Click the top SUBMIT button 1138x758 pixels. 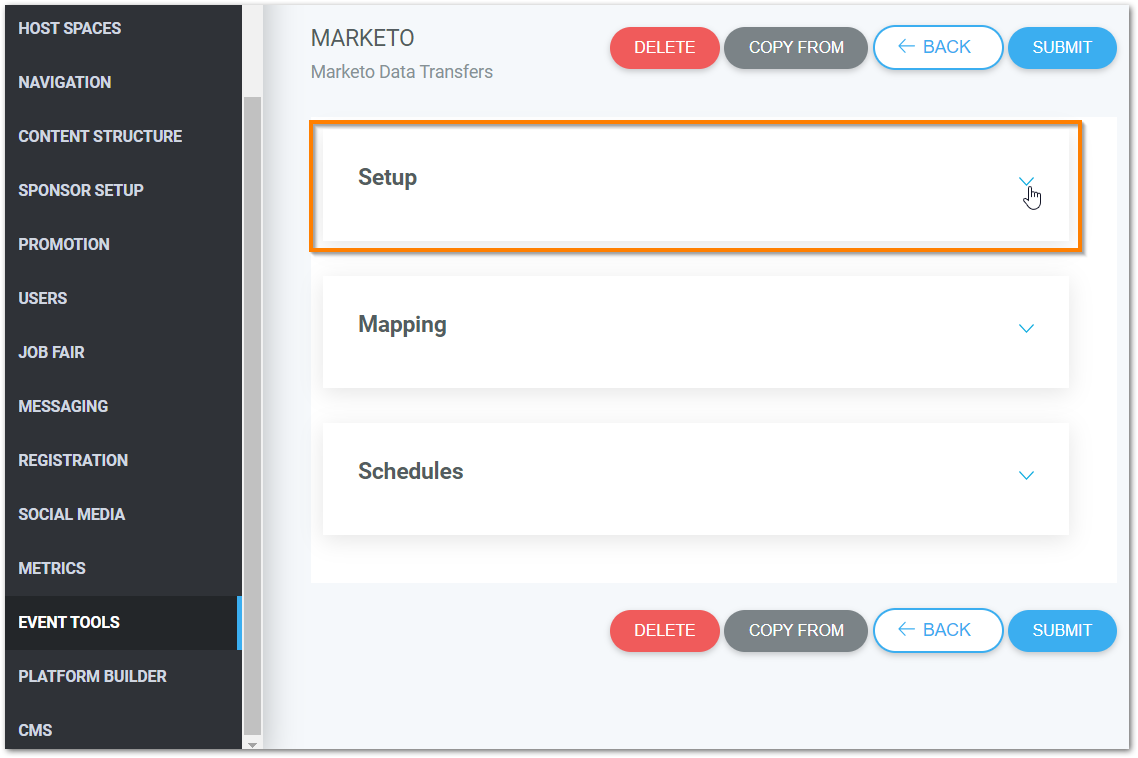[x=1062, y=48]
